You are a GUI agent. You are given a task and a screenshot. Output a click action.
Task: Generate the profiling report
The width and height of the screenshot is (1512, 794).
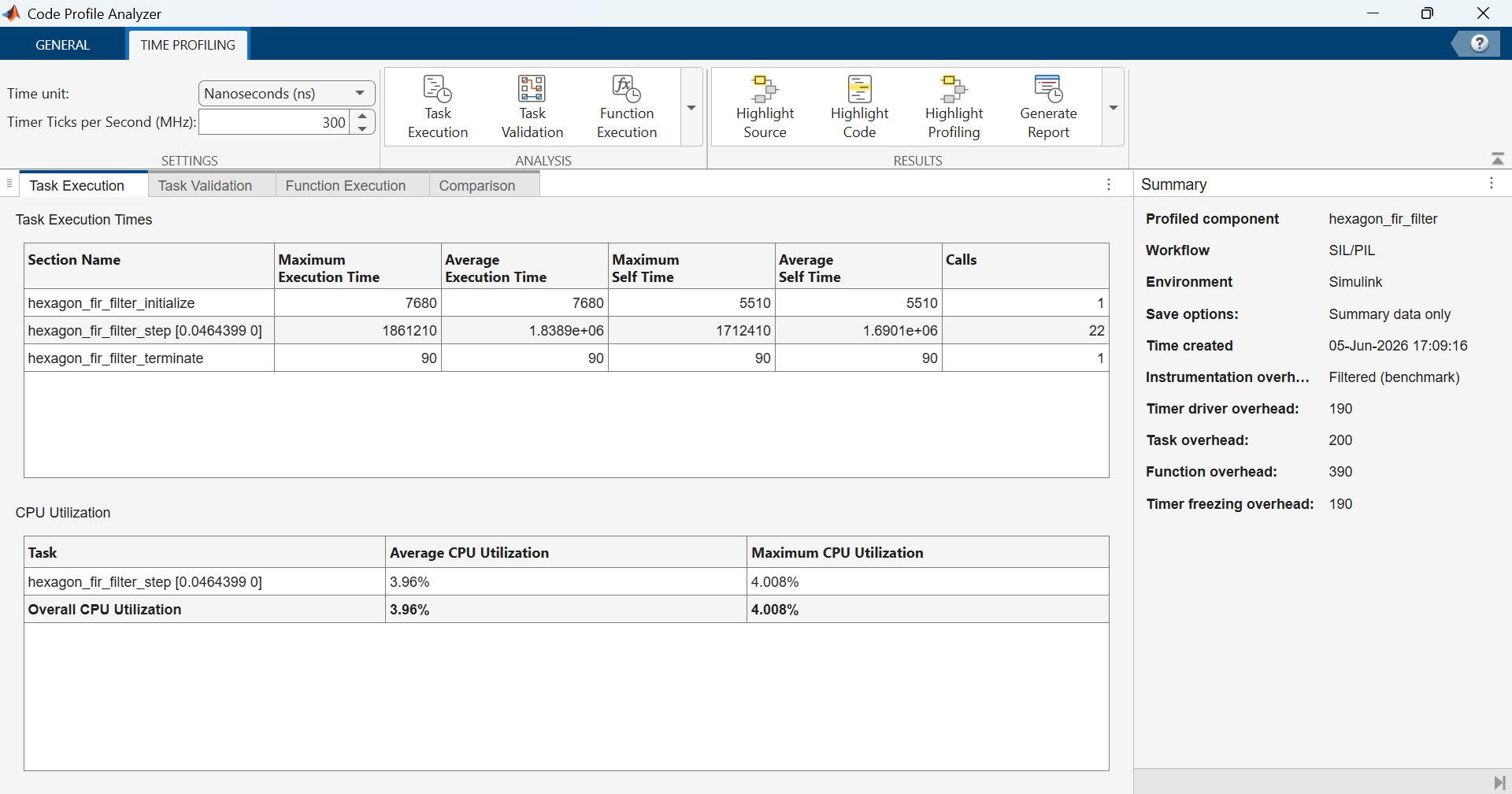pyautogui.click(x=1048, y=107)
